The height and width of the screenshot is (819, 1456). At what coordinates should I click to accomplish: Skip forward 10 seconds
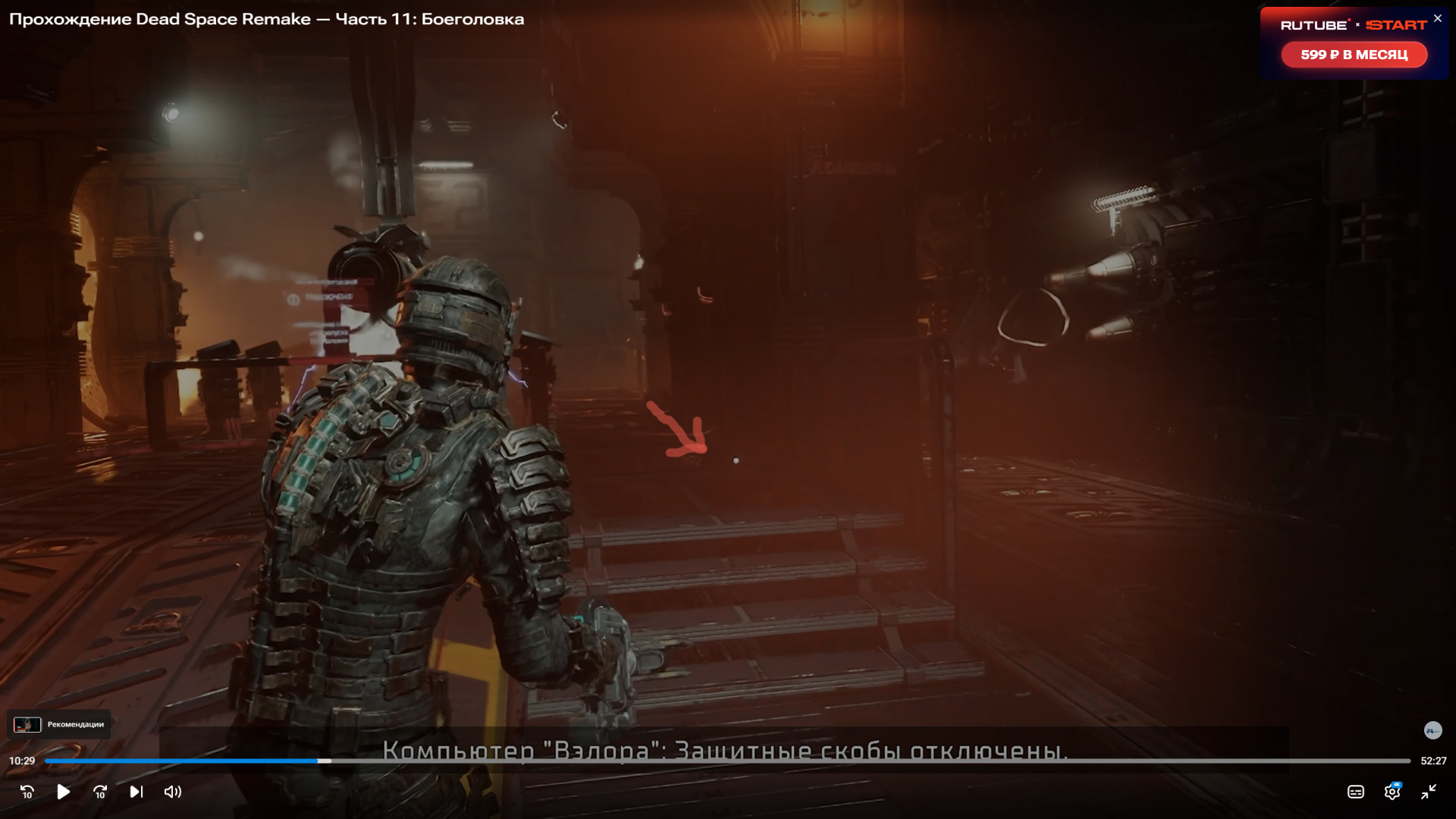pyautogui.click(x=100, y=792)
